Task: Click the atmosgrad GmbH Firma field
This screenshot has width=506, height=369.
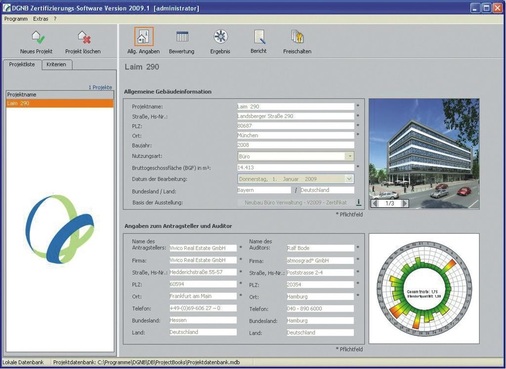Action: coord(320,260)
